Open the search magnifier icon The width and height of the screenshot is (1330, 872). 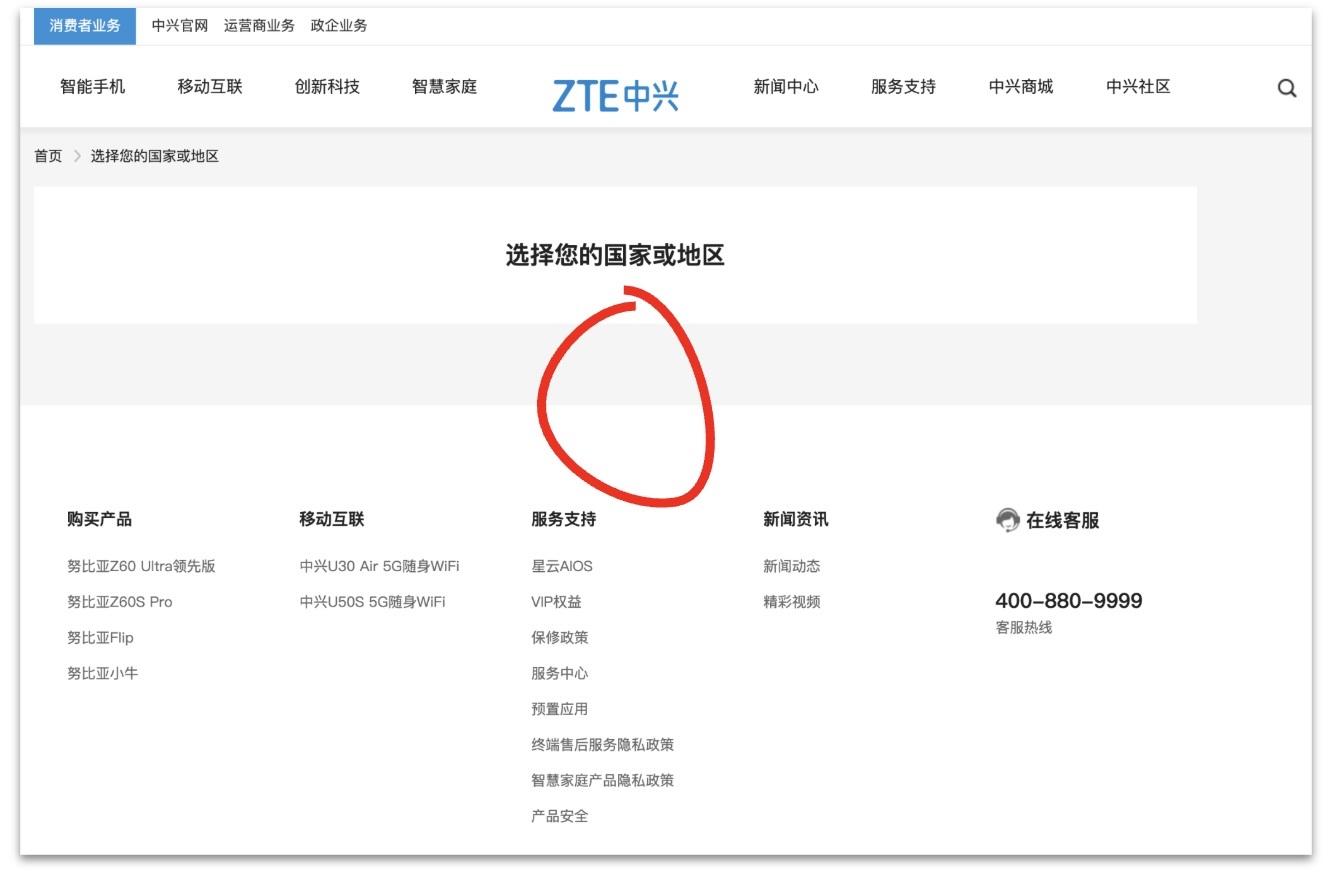coord(1287,88)
